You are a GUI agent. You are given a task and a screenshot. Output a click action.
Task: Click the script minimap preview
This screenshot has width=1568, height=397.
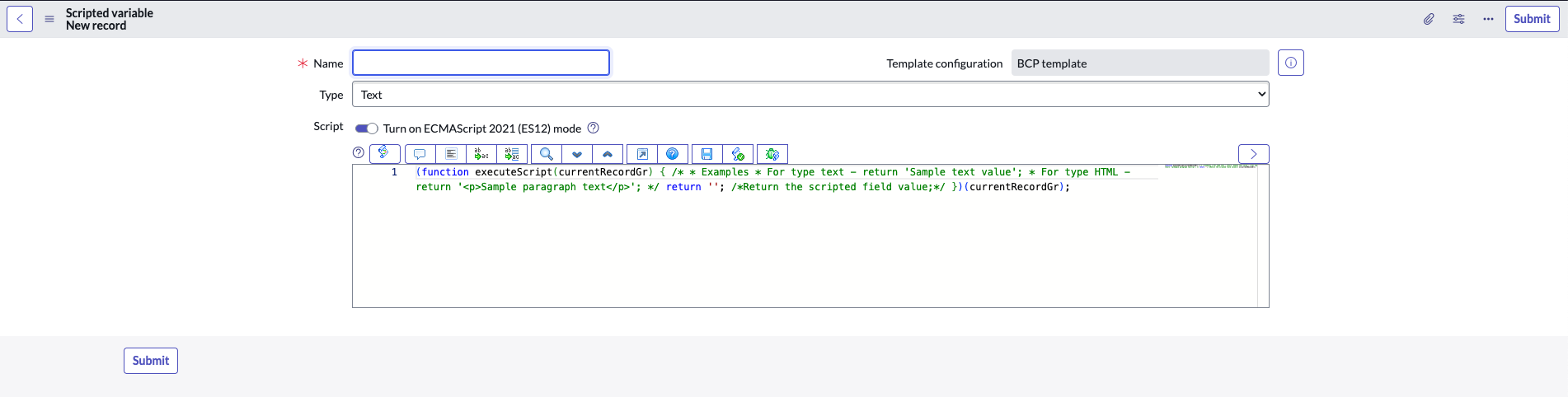[x=1210, y=166]
